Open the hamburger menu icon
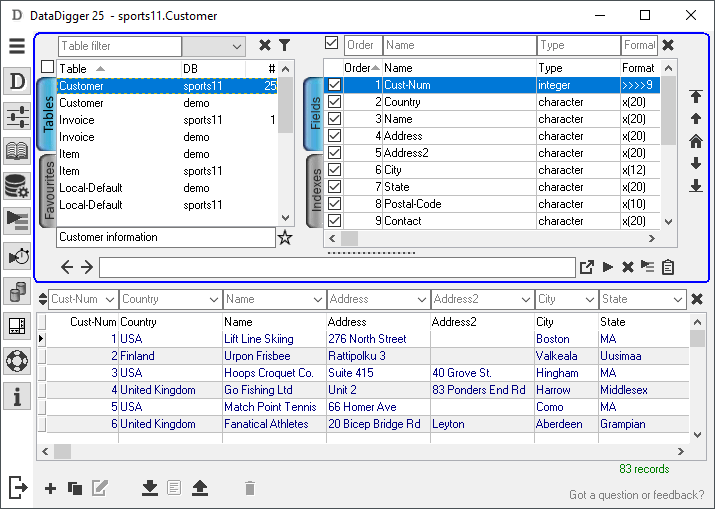This screenshot has width=715, height=509. coord(16,46)
